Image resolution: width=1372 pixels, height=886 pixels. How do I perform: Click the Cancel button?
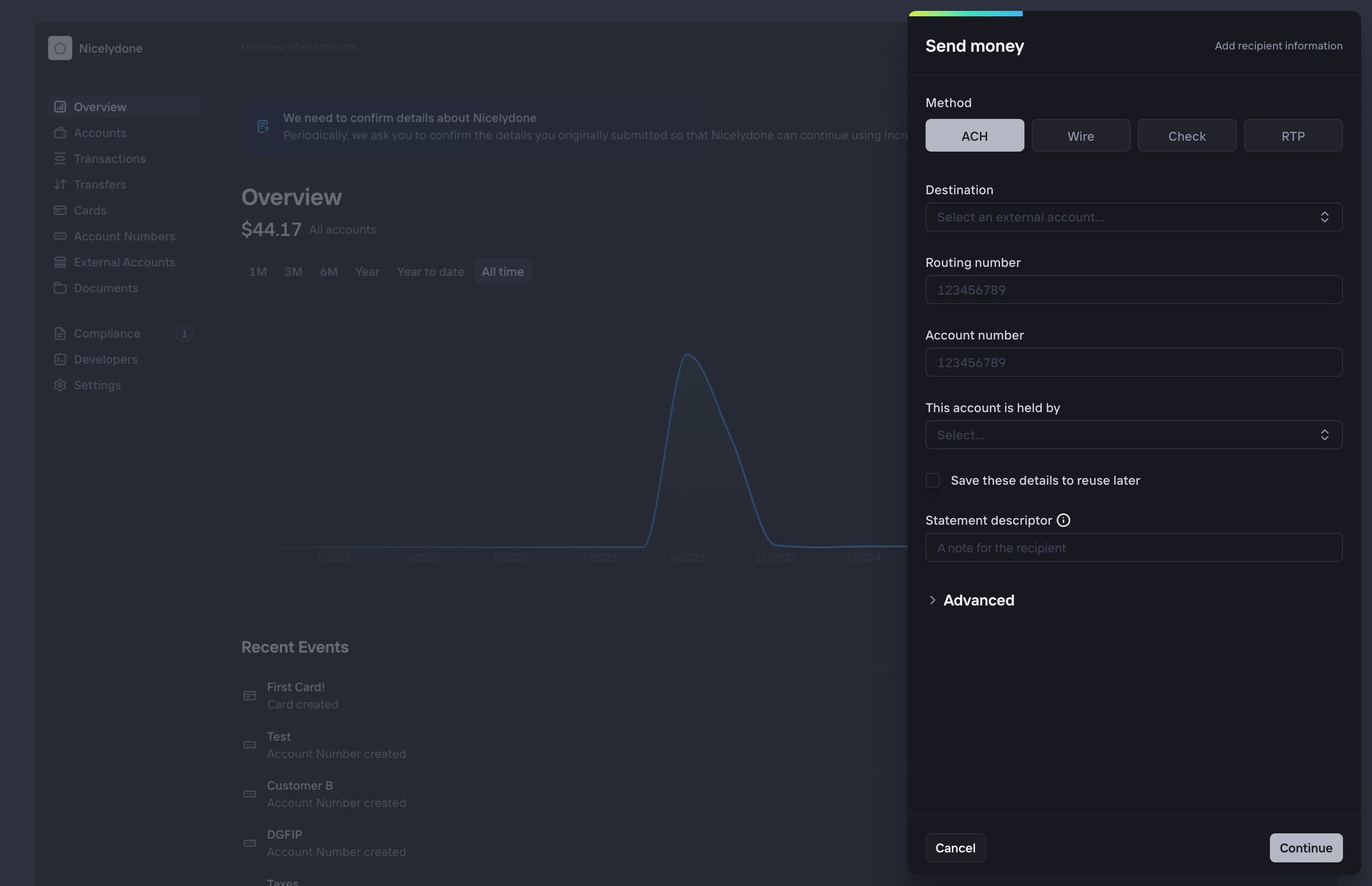[x=955, y=848]
